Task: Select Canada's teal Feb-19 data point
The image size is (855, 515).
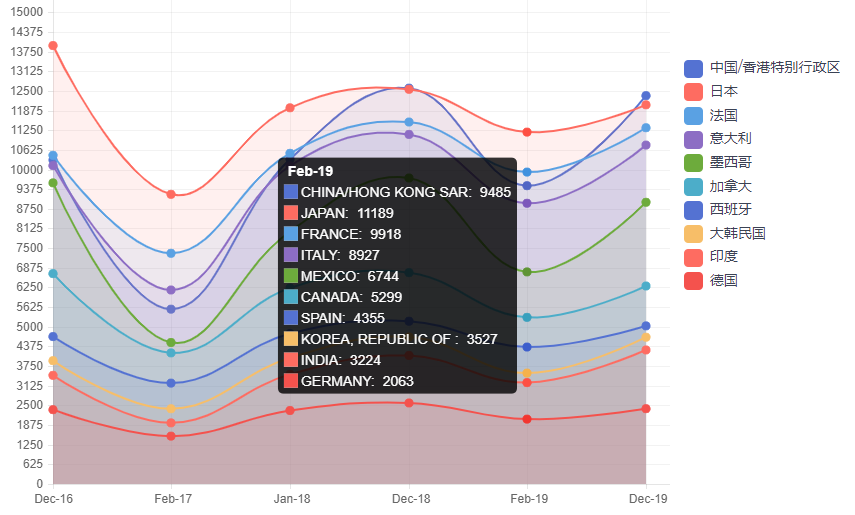Action: [527, 318]
